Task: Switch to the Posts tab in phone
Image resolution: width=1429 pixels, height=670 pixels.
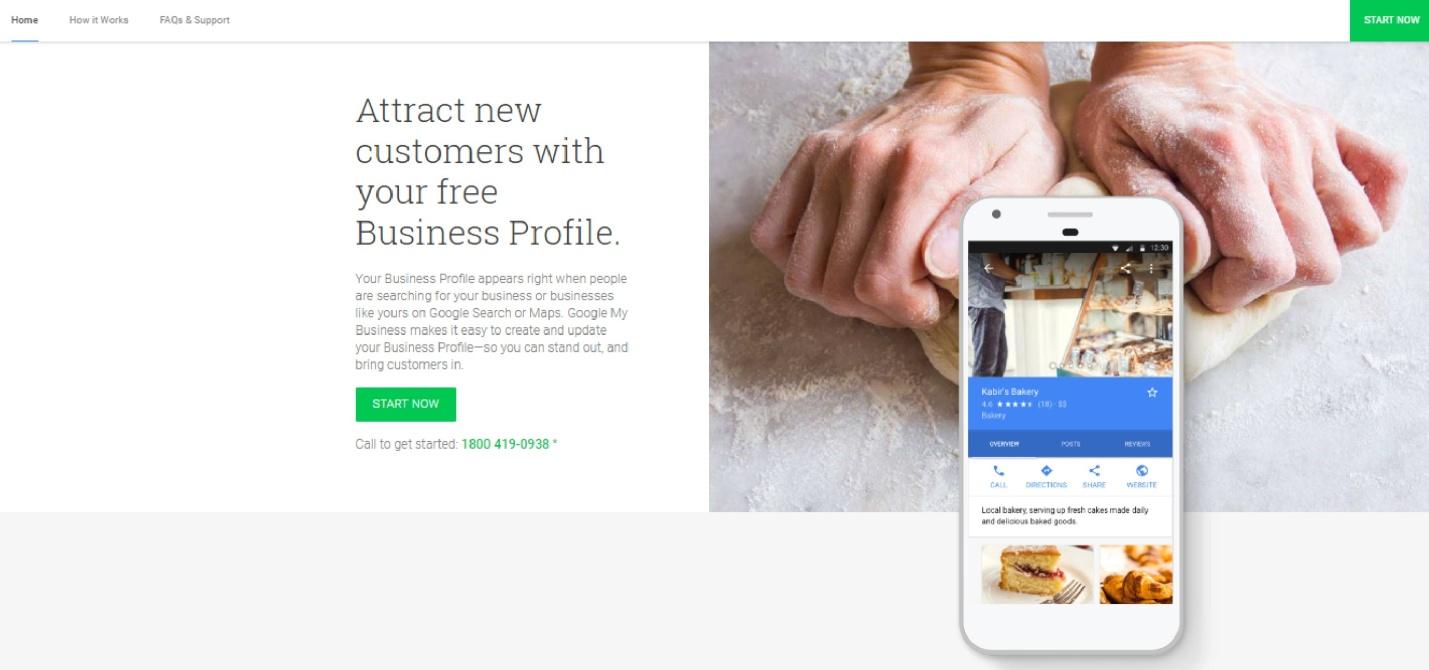Action: point(1070,444)
